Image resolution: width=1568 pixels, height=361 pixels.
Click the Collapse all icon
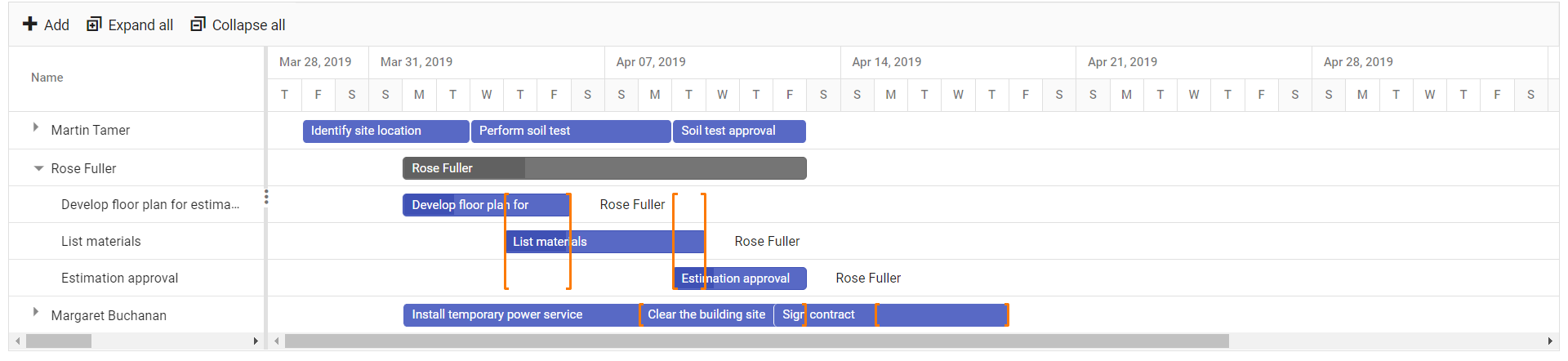coord(198,25)
